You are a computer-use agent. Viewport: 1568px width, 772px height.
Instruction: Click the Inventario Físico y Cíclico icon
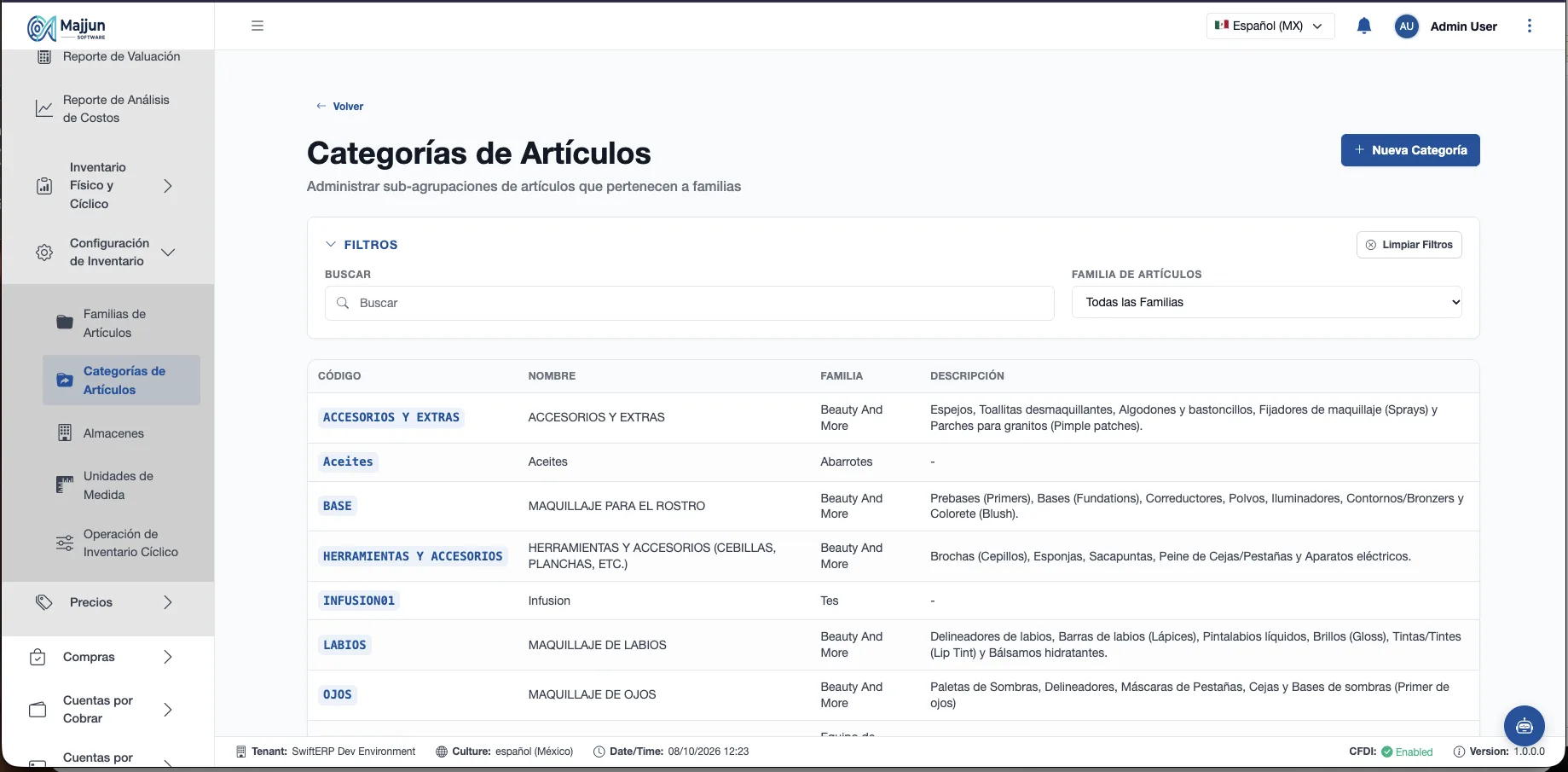pos(44,186)
